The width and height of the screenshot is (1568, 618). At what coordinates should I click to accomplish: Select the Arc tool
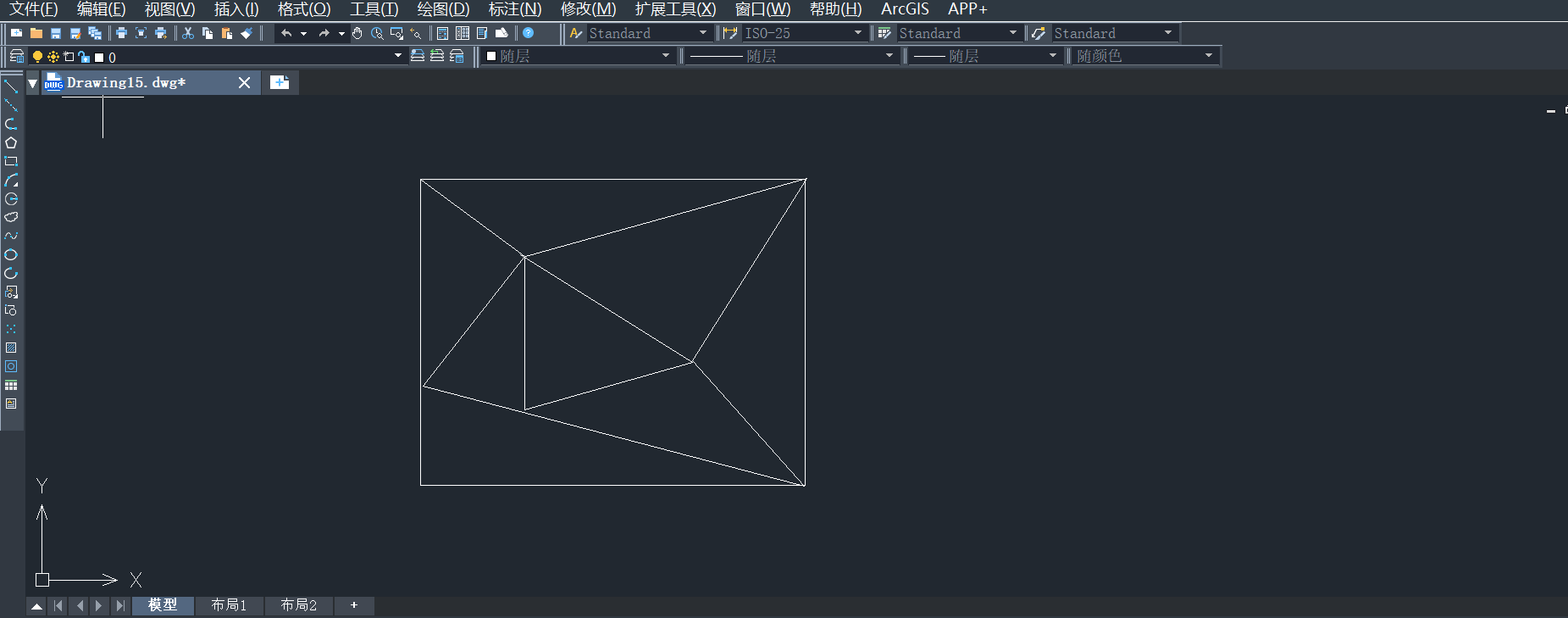pyautogui.click(x=11, y=180)
